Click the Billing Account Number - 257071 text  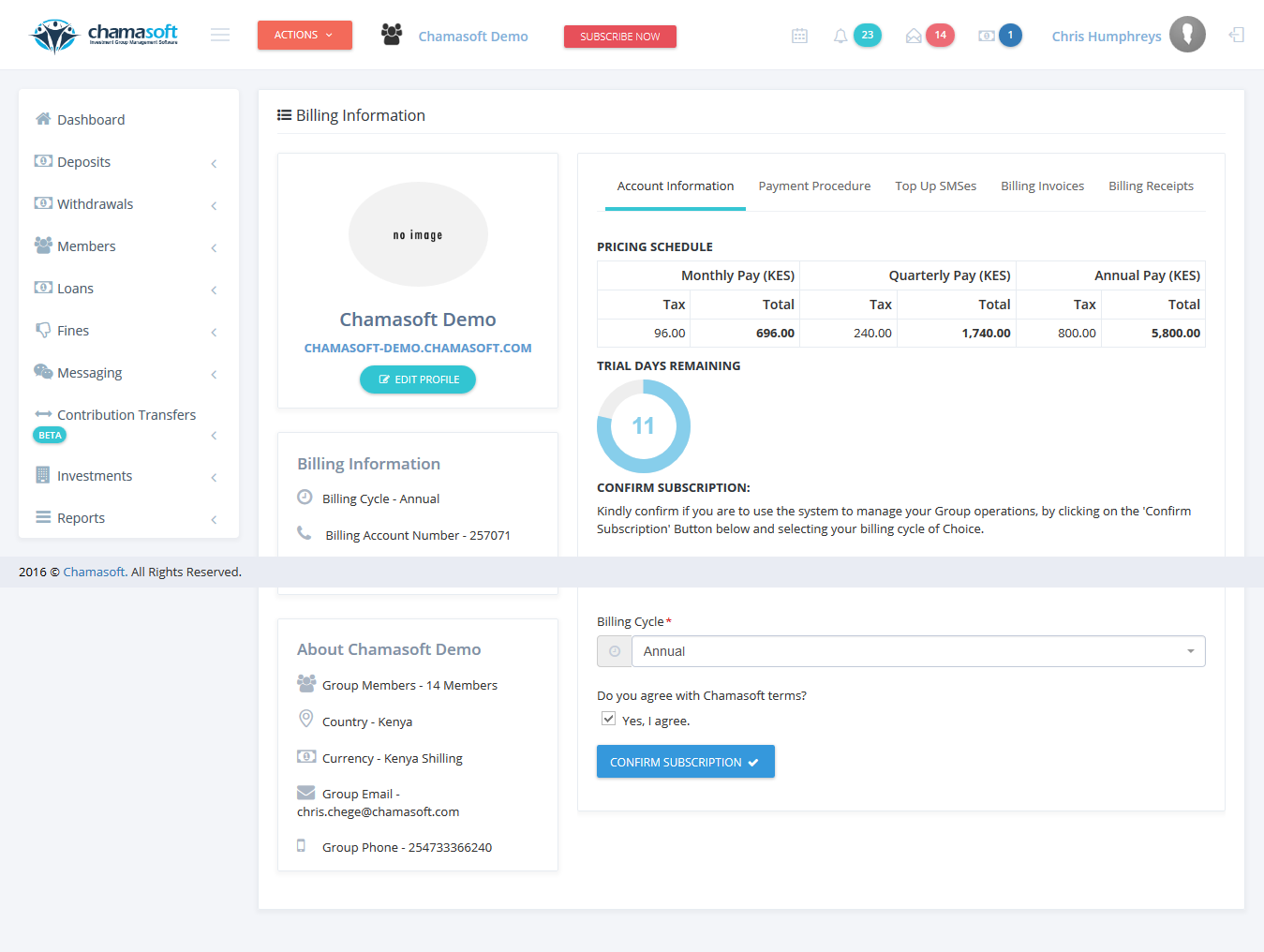coord(418,535)
